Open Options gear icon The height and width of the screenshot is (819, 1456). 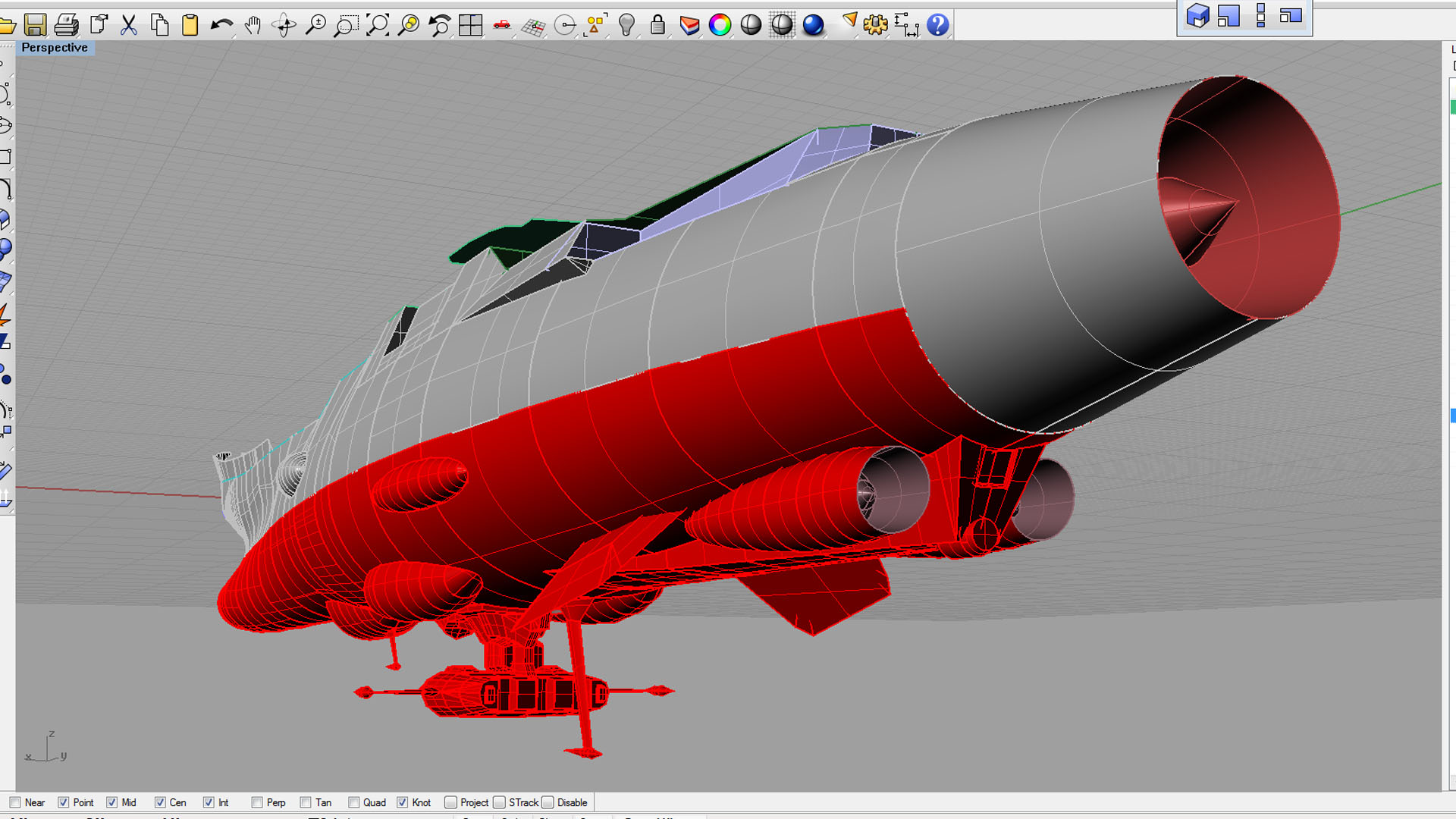click(x=875, y=25)
